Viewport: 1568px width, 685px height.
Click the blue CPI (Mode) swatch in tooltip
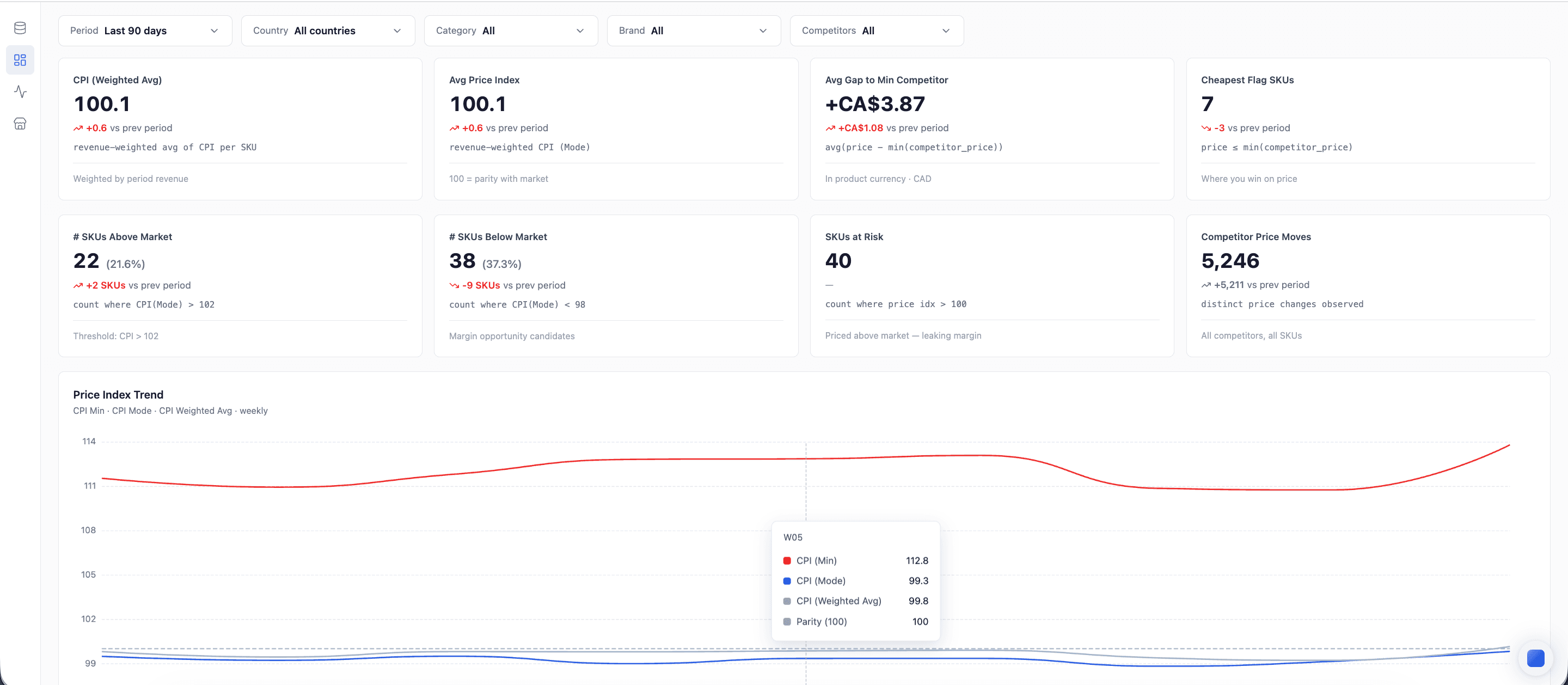pyautogui.click(x=787, y=581)
